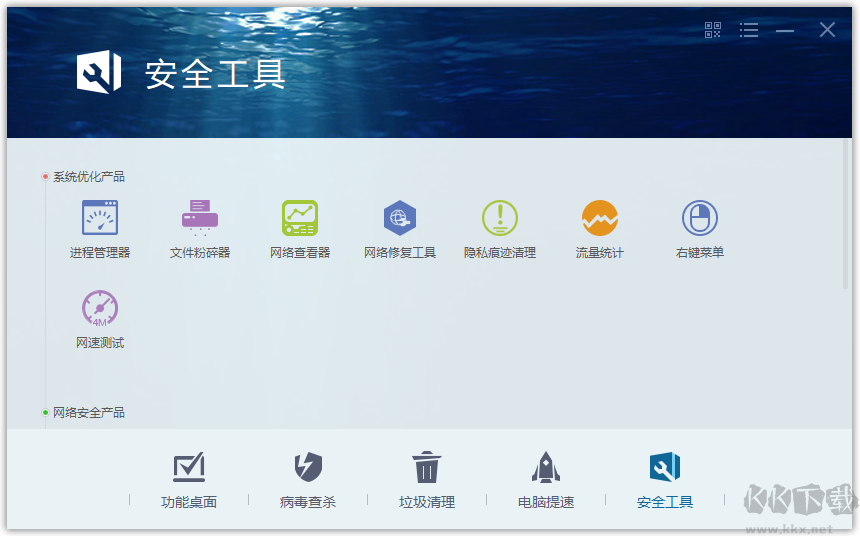Launch the 隐私痕迹清理 privacy cleaner icon
The width and height of the screenshot is (860, 536).
point(500,218)
